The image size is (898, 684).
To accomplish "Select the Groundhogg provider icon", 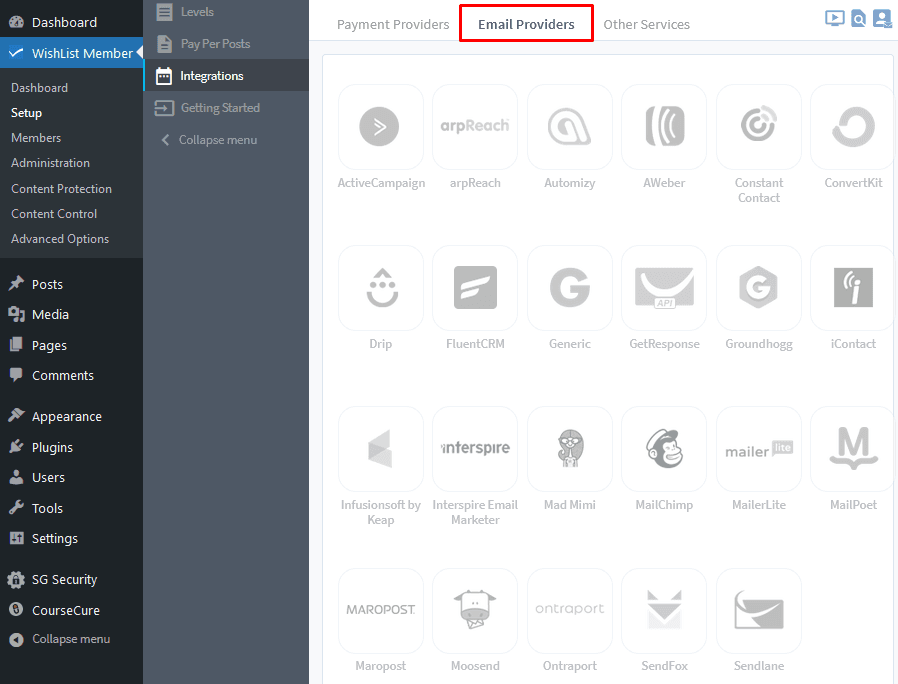I will [758, 288].
